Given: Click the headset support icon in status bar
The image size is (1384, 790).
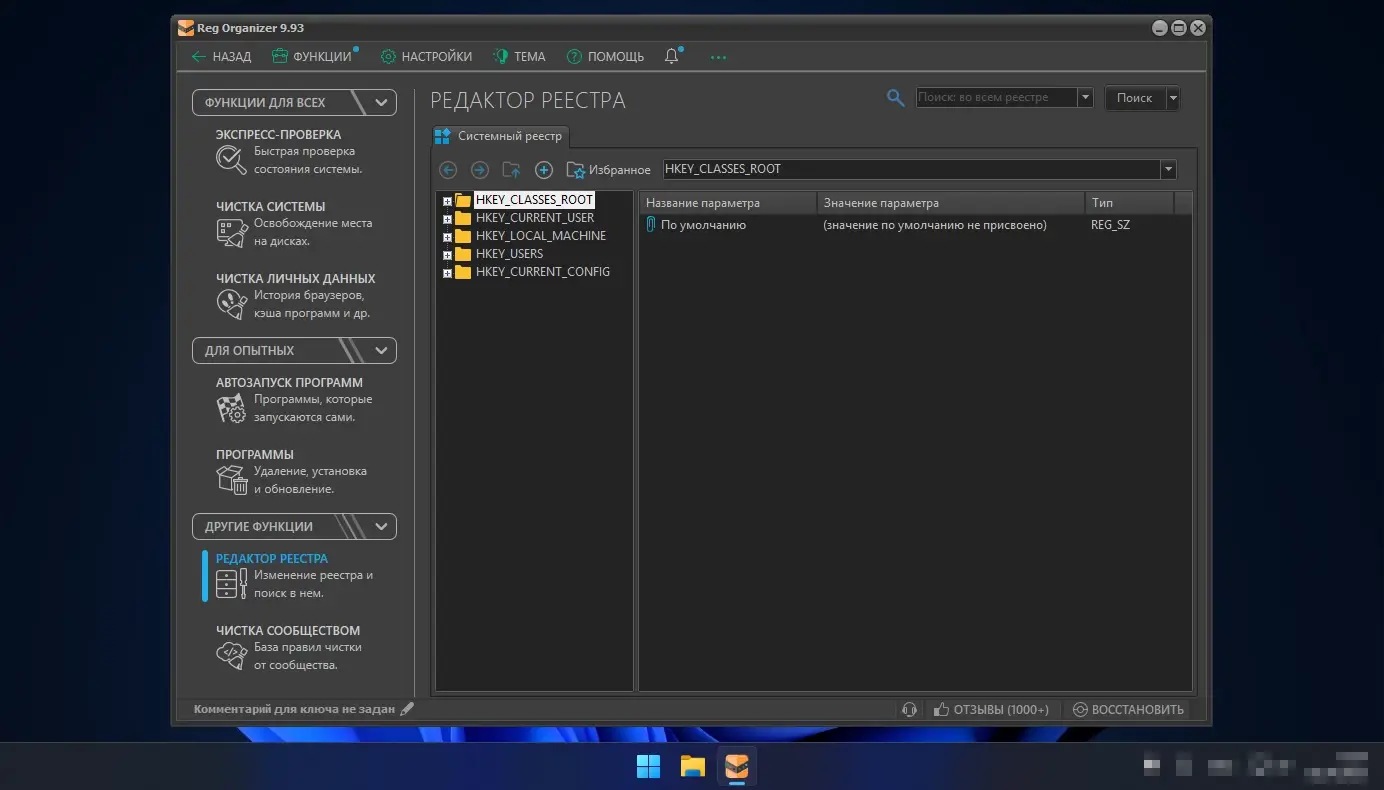Looking at the screenshot, I should 909,709.
